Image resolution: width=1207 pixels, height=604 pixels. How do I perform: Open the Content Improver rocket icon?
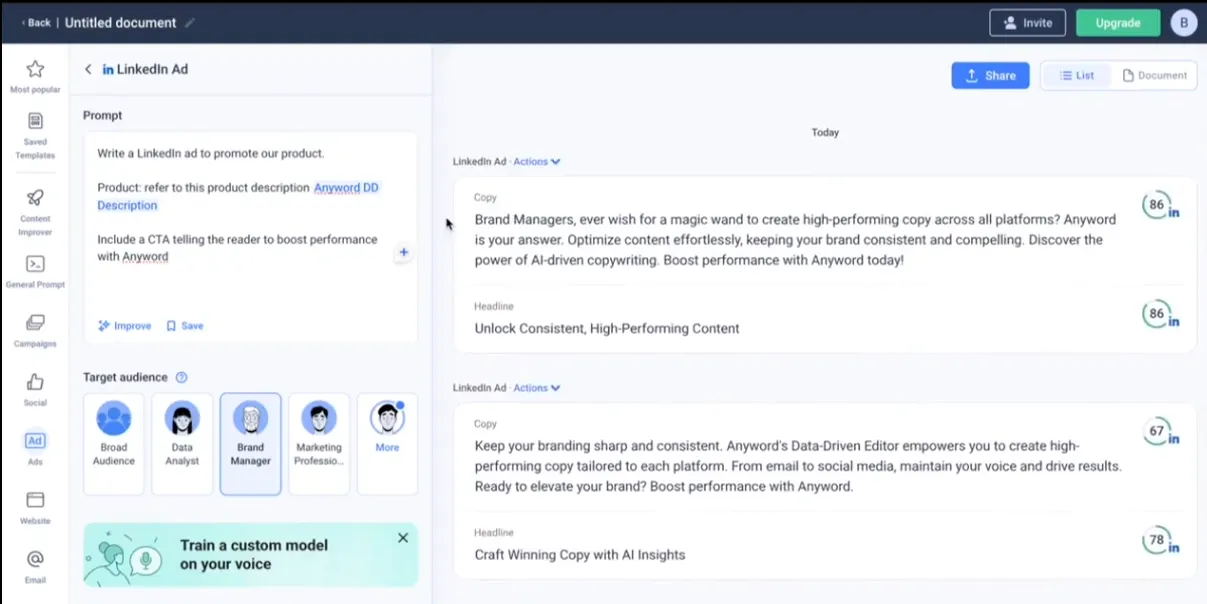(35, 197)
